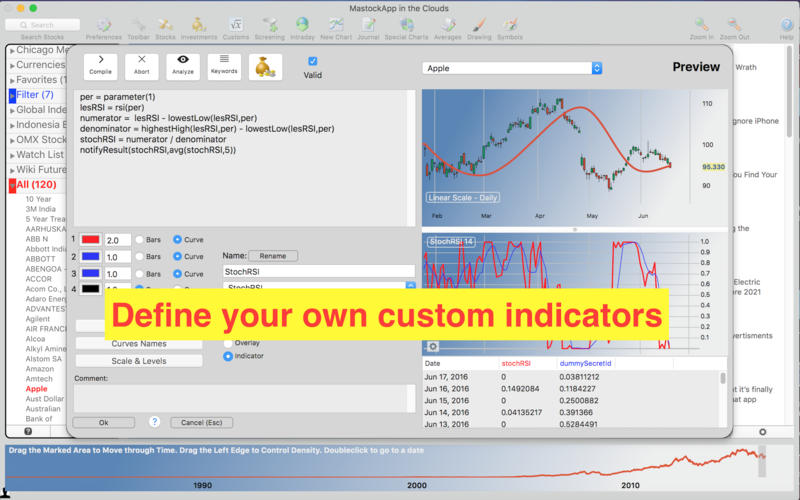800x500 pixels.
Task: Click gear icon in StochRSI indicator pane
Action: tap(433, 347)
